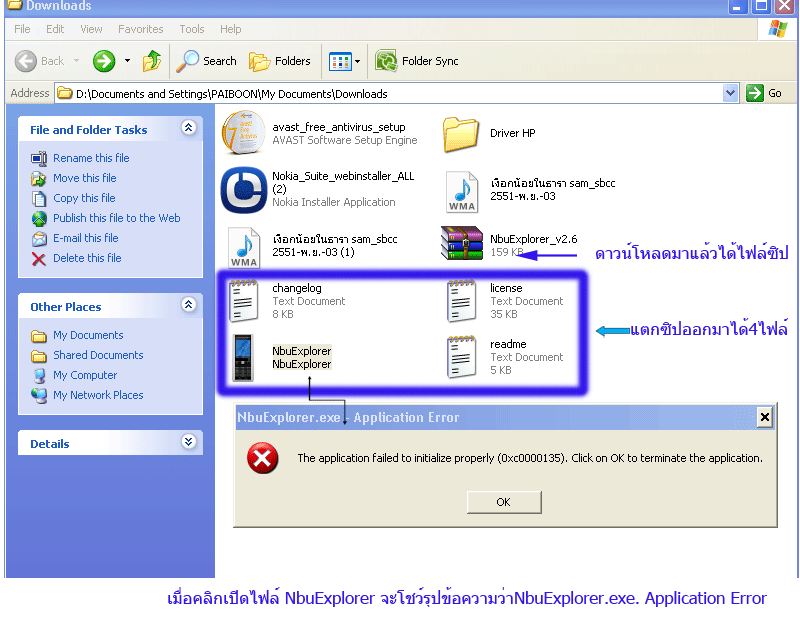Viewport: 800px width, 644px height.
Task: Click the Rename this file icon
Action: tap(39, 159)
